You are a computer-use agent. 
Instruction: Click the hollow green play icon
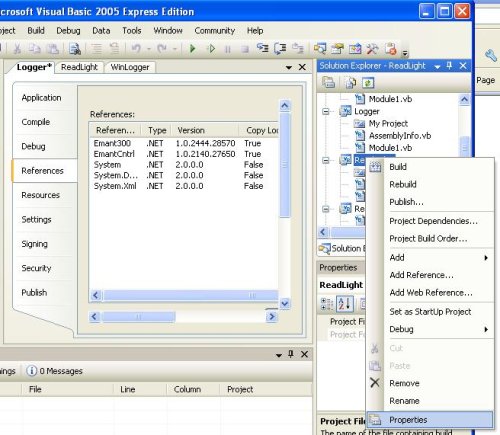pos(211,49)
